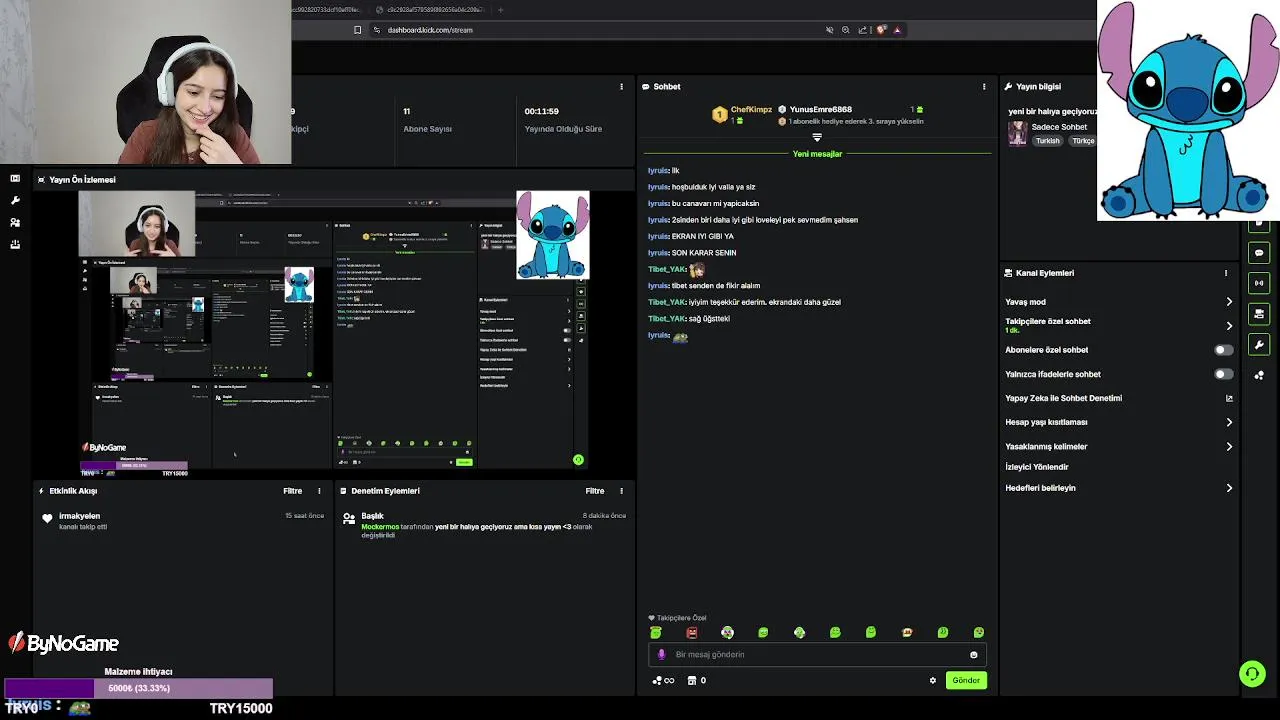Viewport: 1280px width, 720px height.
Task: Open a new browser tab with plus
Action: [500, 10]
